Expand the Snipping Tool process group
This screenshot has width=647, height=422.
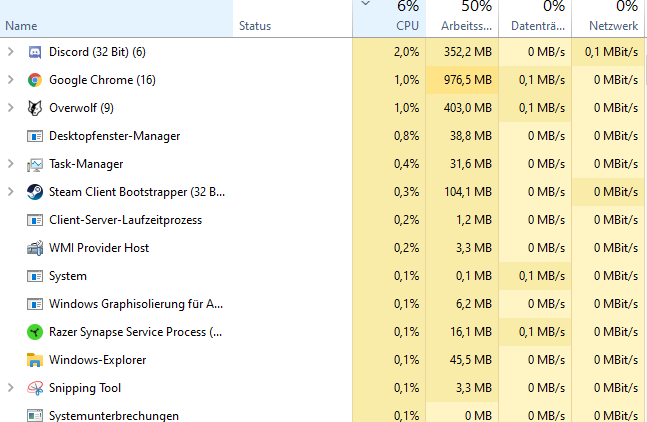pyautogui.click(x=11, y=388)
